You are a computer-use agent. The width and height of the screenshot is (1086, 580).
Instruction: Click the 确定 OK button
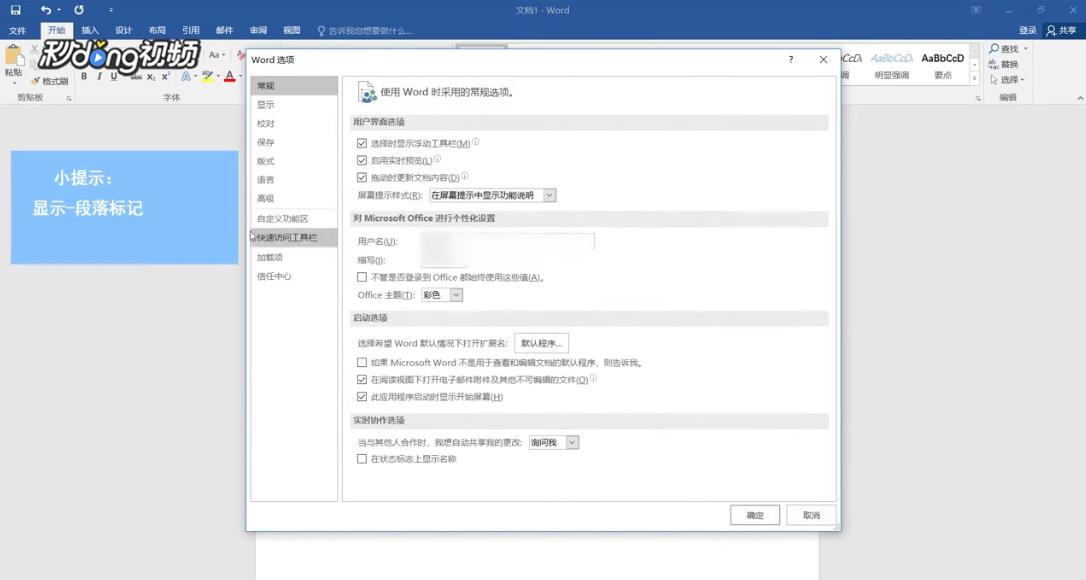tap(755, 515)
